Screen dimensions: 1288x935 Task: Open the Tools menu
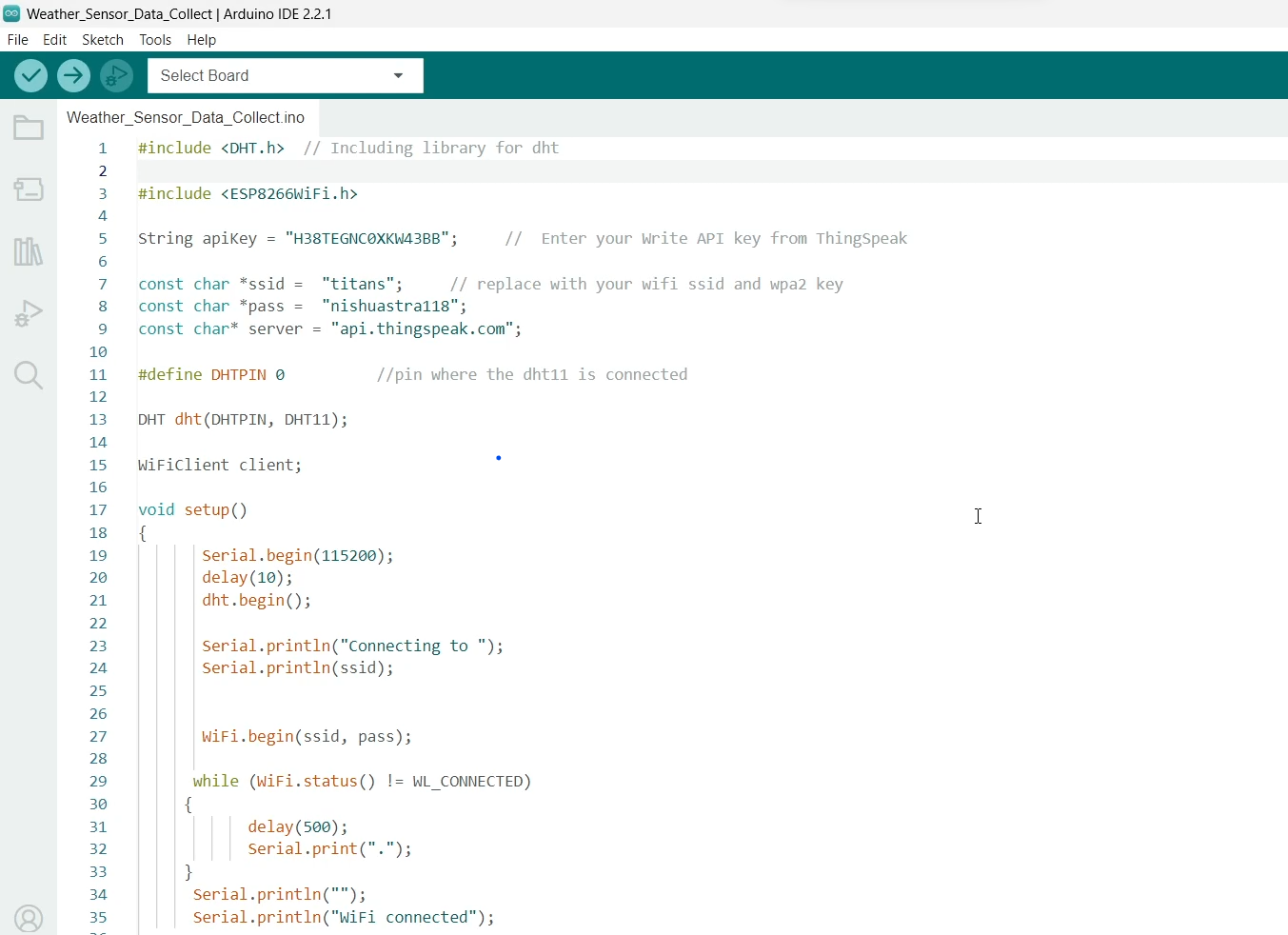[155, 40]
